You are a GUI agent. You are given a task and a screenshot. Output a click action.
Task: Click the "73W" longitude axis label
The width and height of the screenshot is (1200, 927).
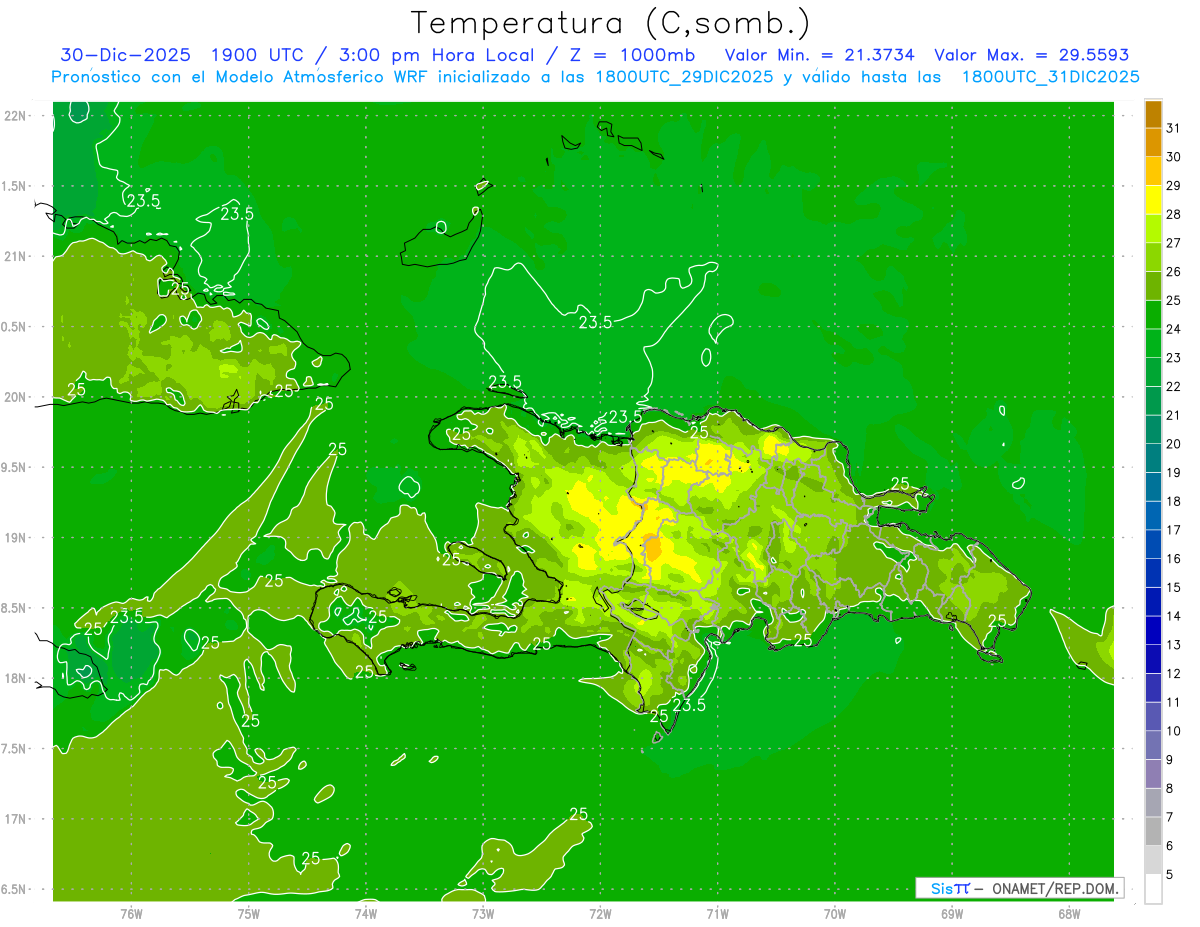pyautogui.click(x=483, y=913)
